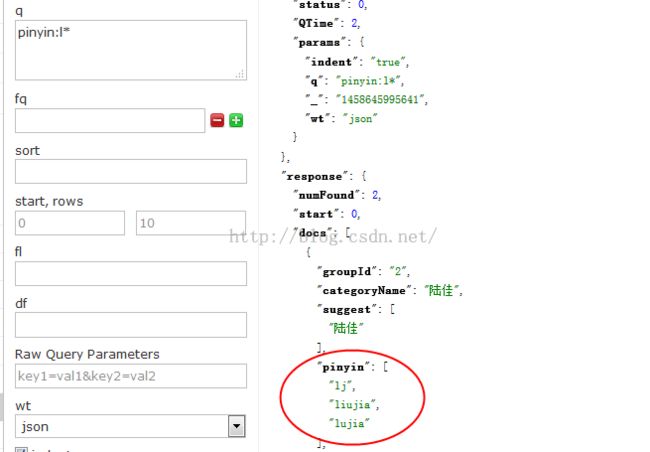650x452 pixels.
Task: Click the "lujia" pinyin value
Action: coord(349,423)
